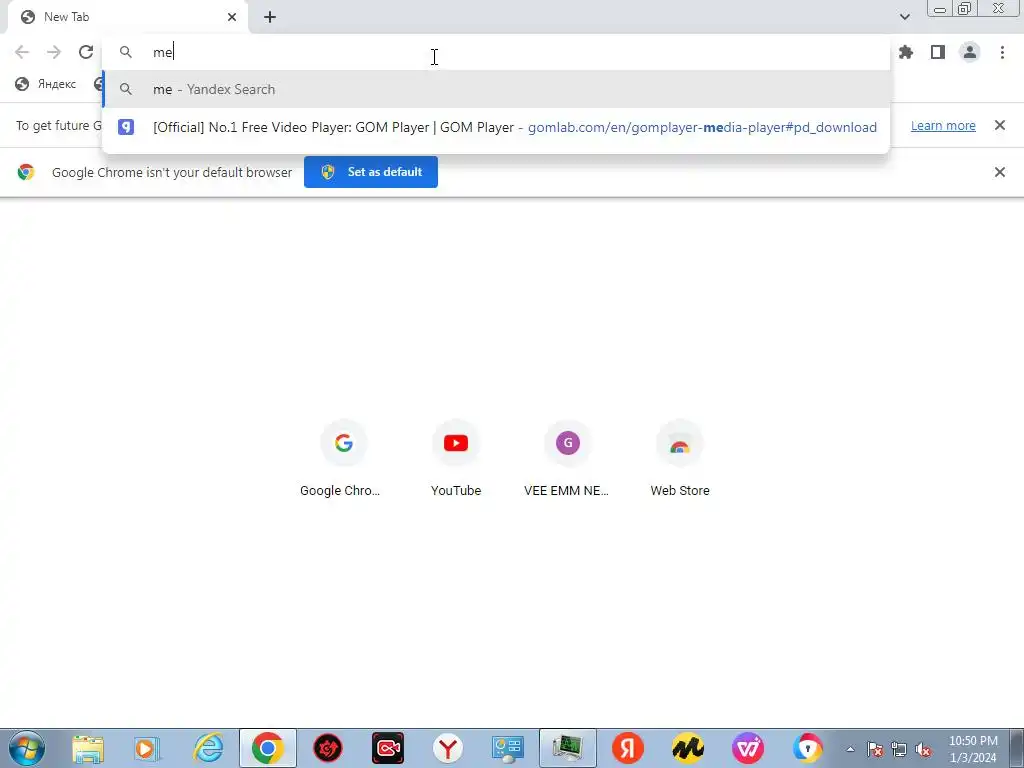Viewport: 1024px width, 768px height.
Task: Dismiss the update notice infobar
Action: point(999,125)
